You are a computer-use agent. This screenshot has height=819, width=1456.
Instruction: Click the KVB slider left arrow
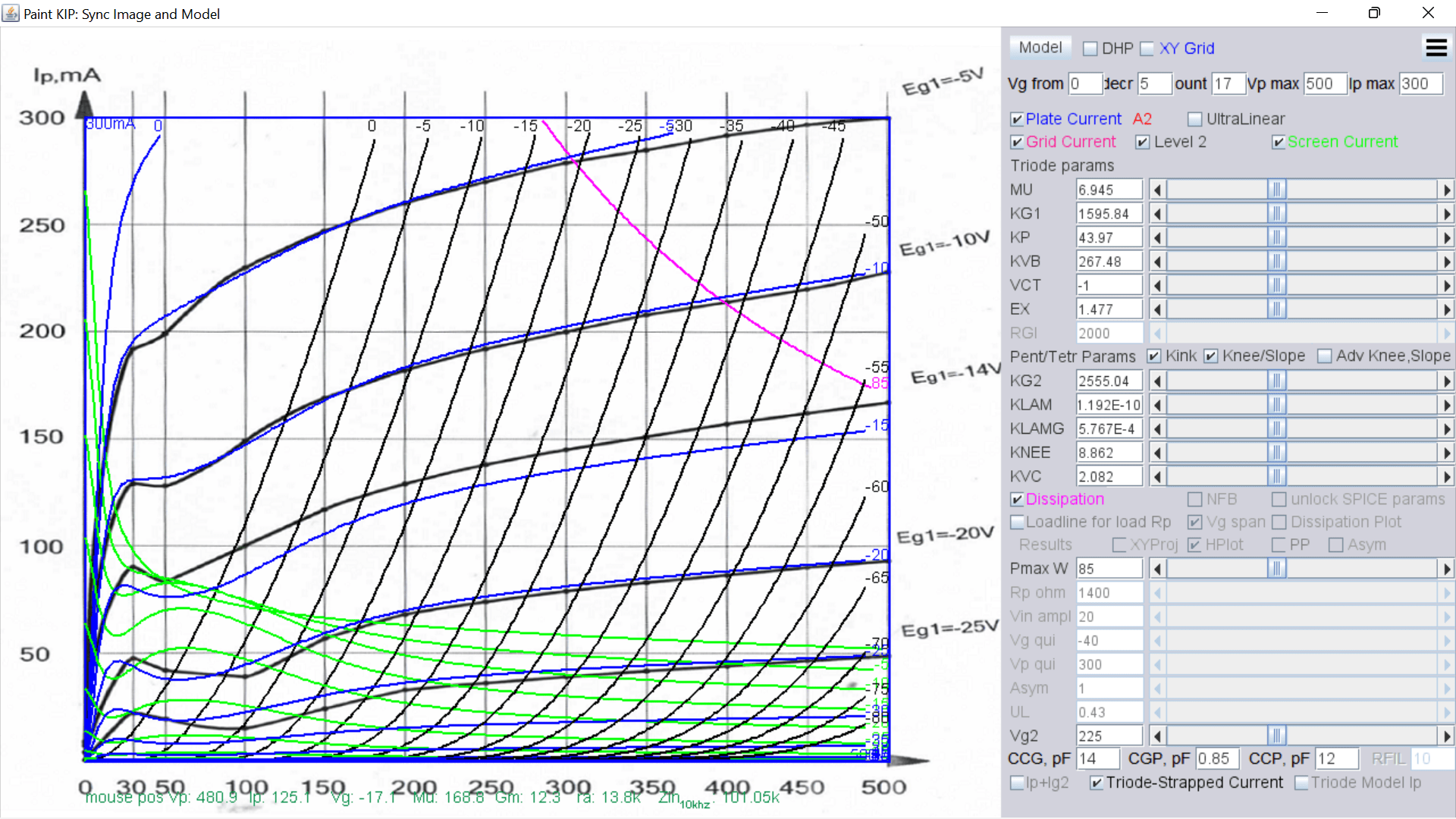1157,262
